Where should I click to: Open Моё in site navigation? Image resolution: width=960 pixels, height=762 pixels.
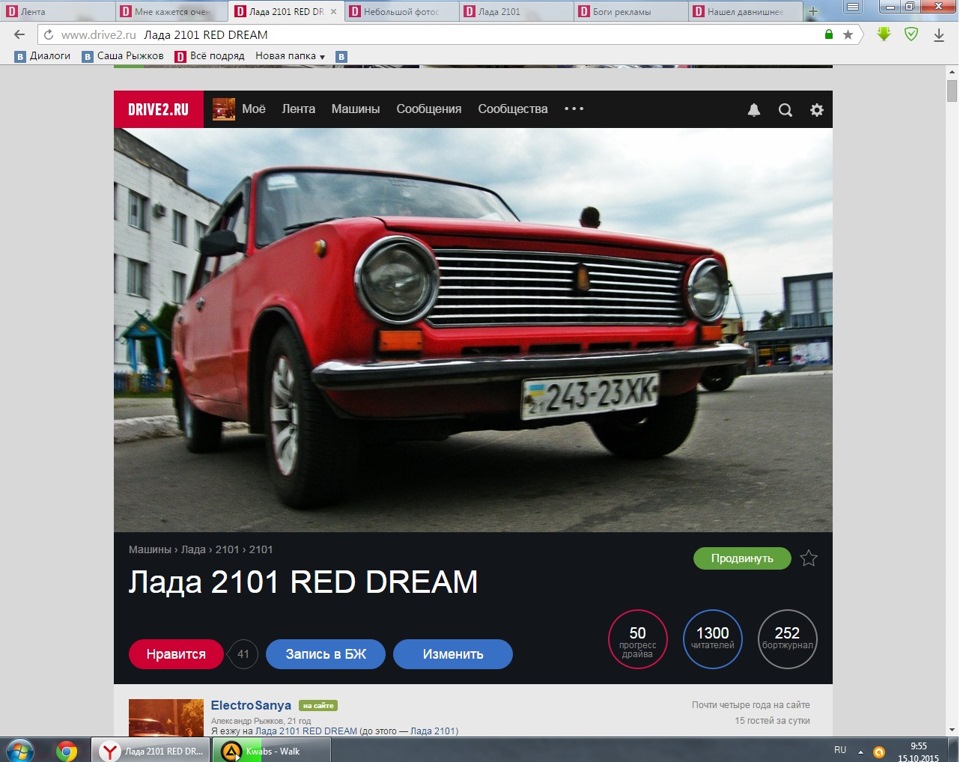[253, 109]
